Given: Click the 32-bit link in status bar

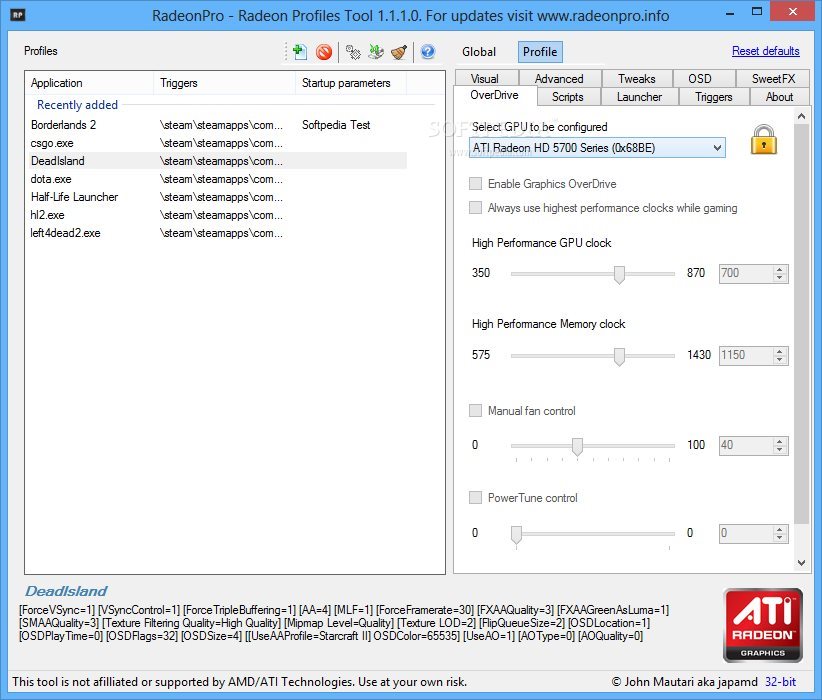Looking at the screenshot, I should (780, 681).
